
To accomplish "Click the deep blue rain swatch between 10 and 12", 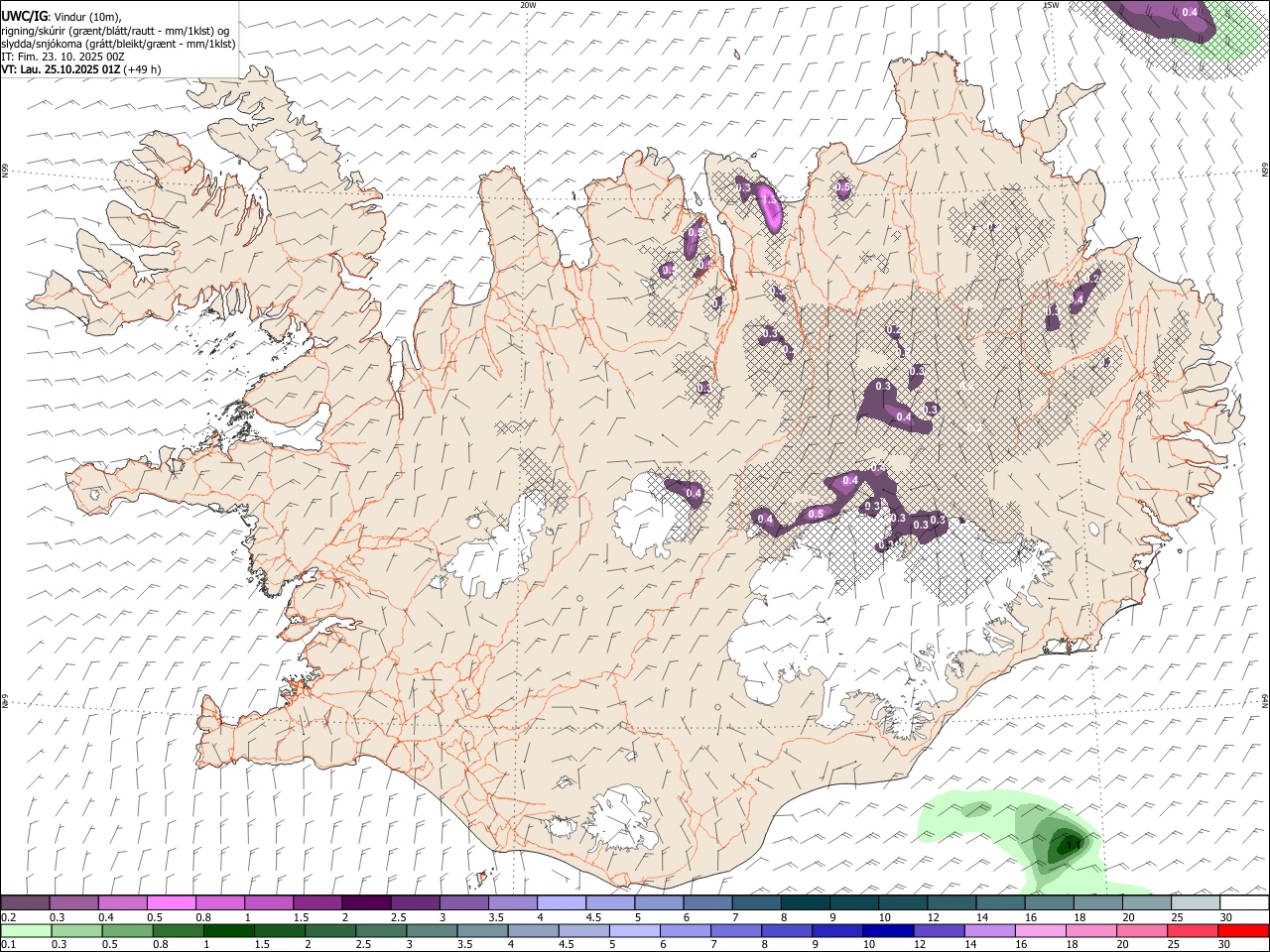I will pyautogui.click(x=888, y=930).
